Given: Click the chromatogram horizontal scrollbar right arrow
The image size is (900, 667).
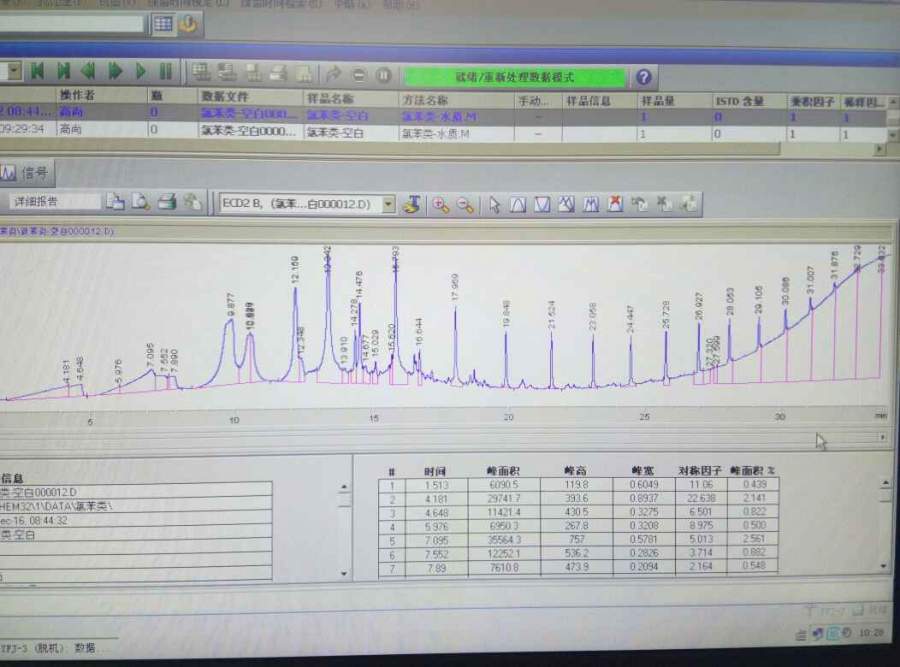Looking at the screenshot, I should click(x=882, y=437).
